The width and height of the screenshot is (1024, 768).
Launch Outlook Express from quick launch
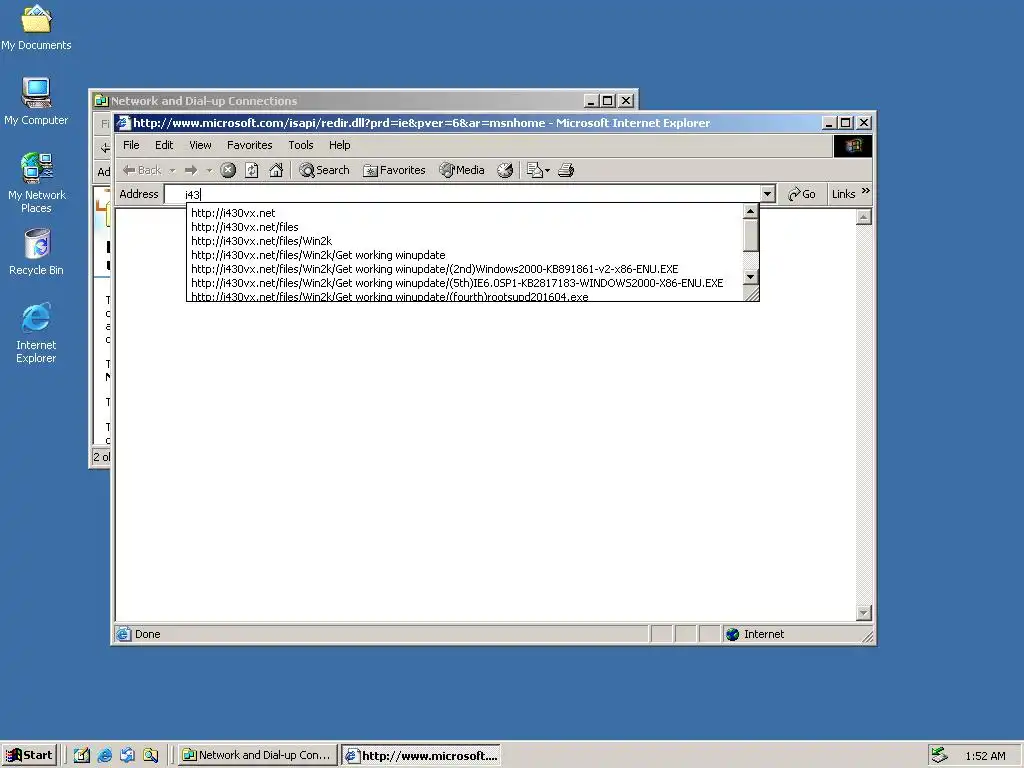127,755
